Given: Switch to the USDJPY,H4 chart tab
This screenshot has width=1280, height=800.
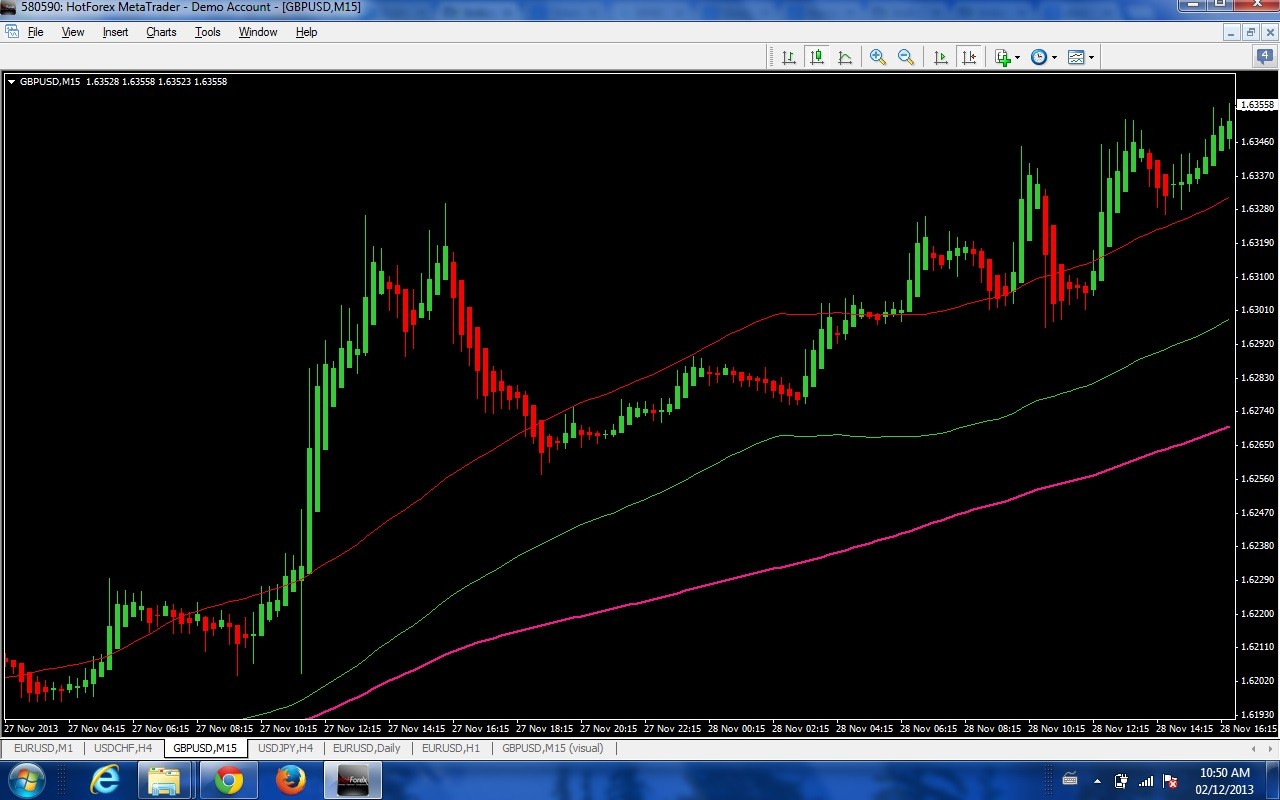Looking at the screenshot, I should (x=286, y=748).
